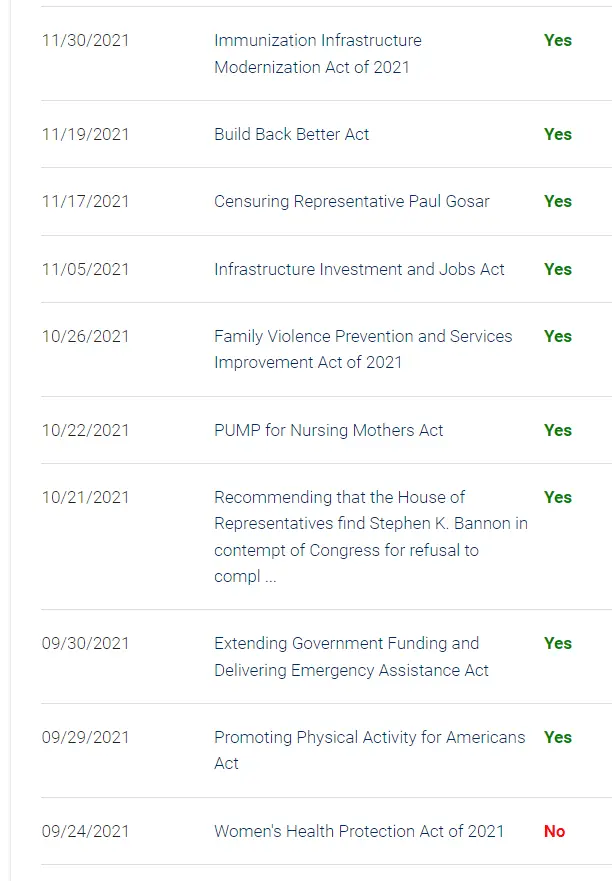
Task: Open PUMP for Nursing Mothers Act
Action: click(x=329, y=430)
